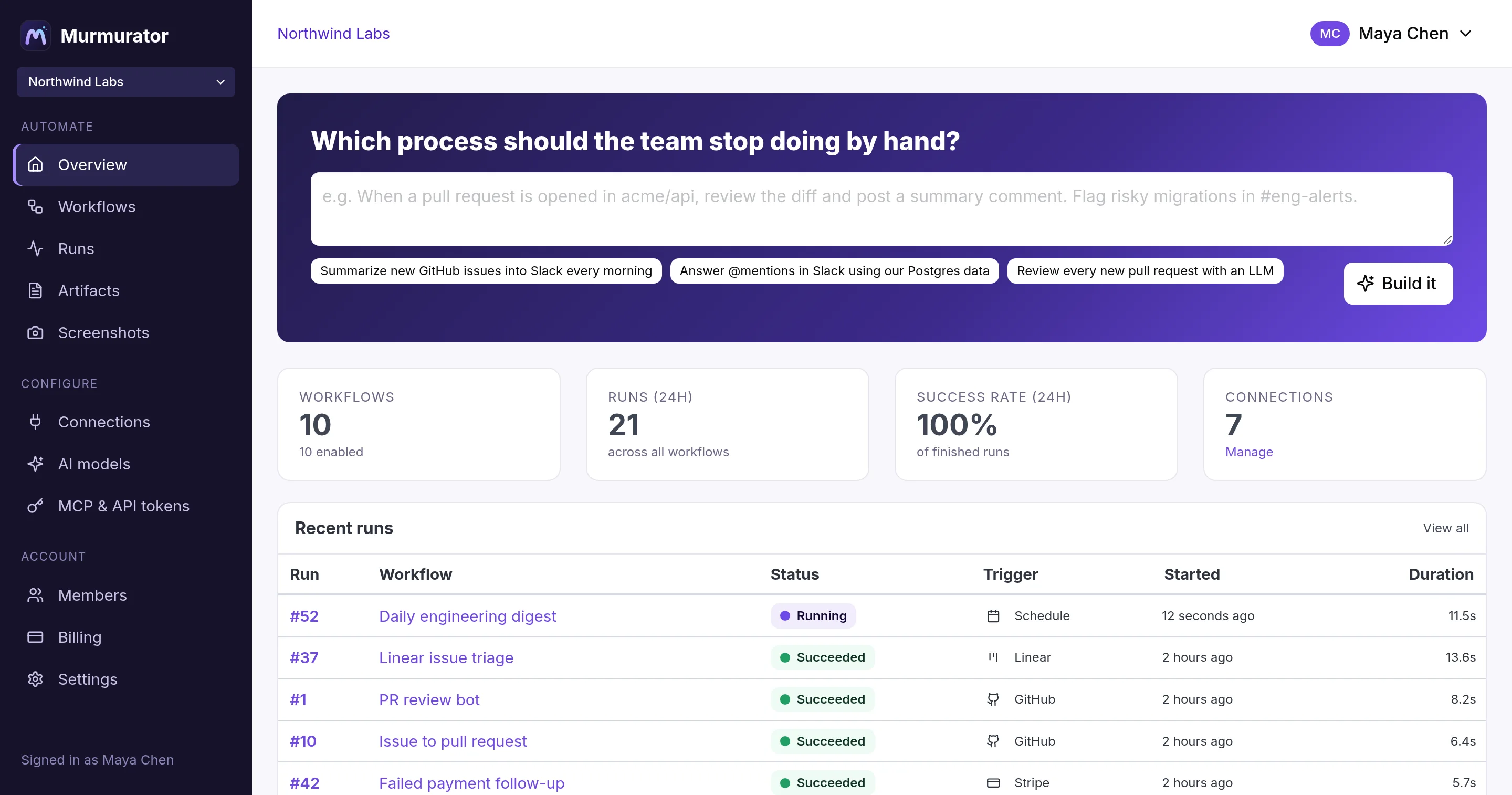
Task: Click the Runs activity icon
Action: 35,248
